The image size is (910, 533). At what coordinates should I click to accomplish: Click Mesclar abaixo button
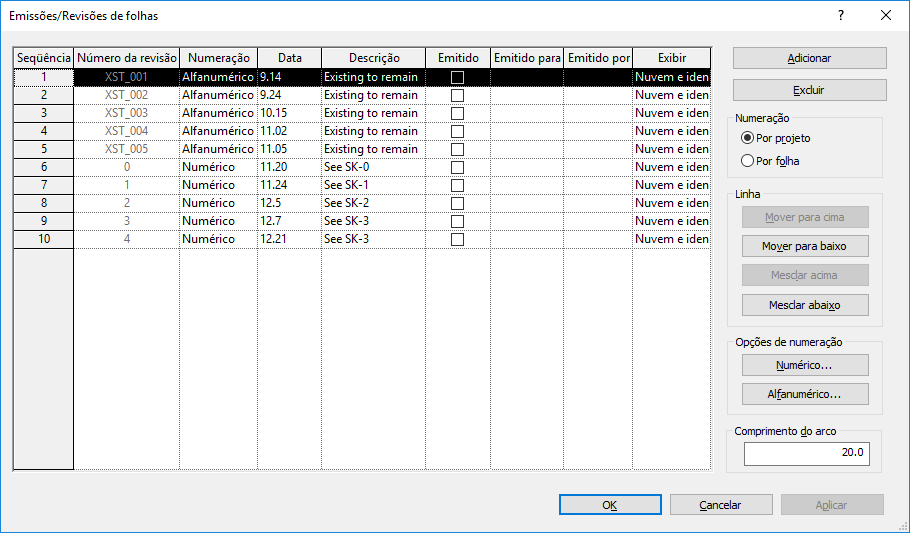tap(805, 305)
